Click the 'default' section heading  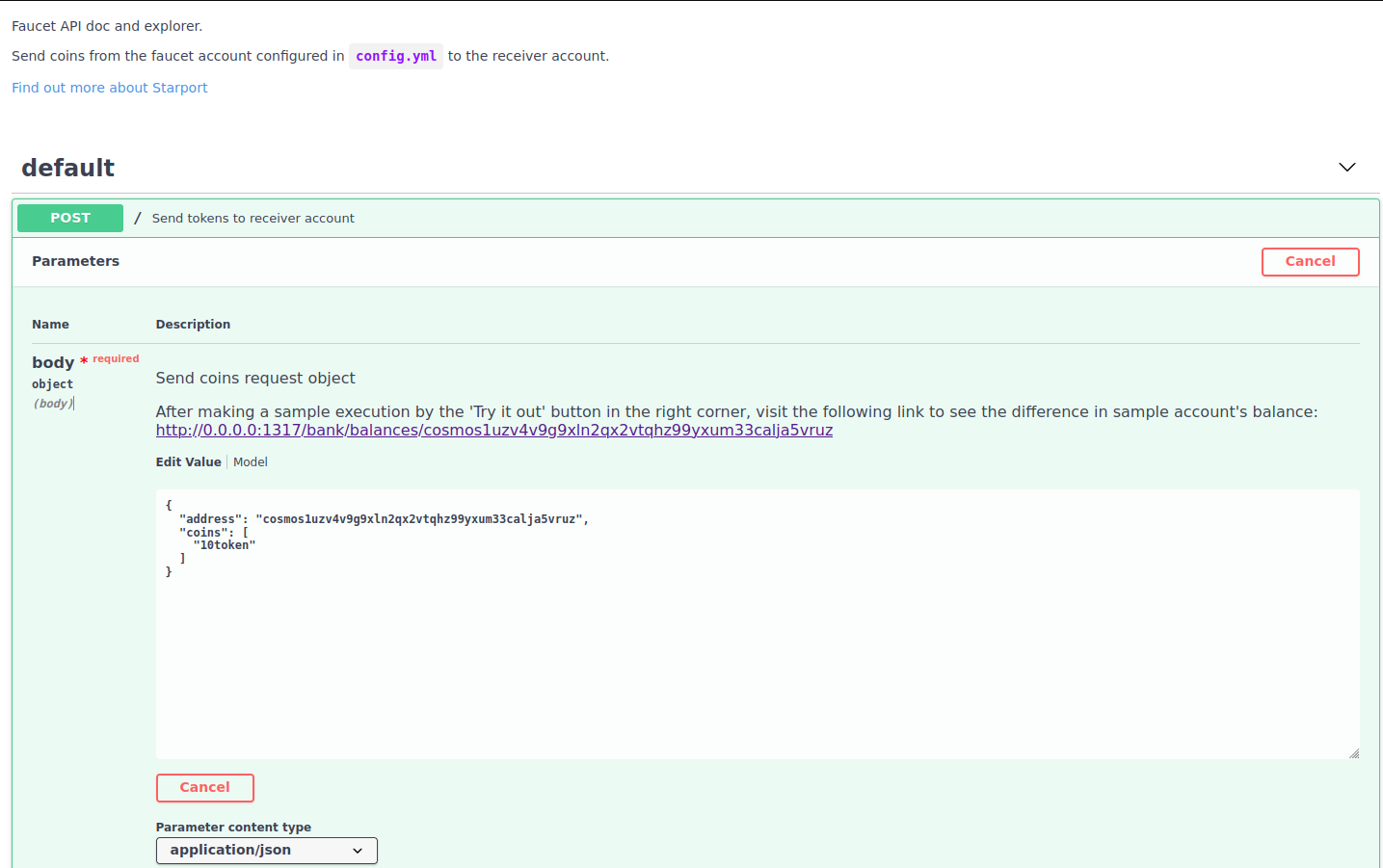coord(68,169)
